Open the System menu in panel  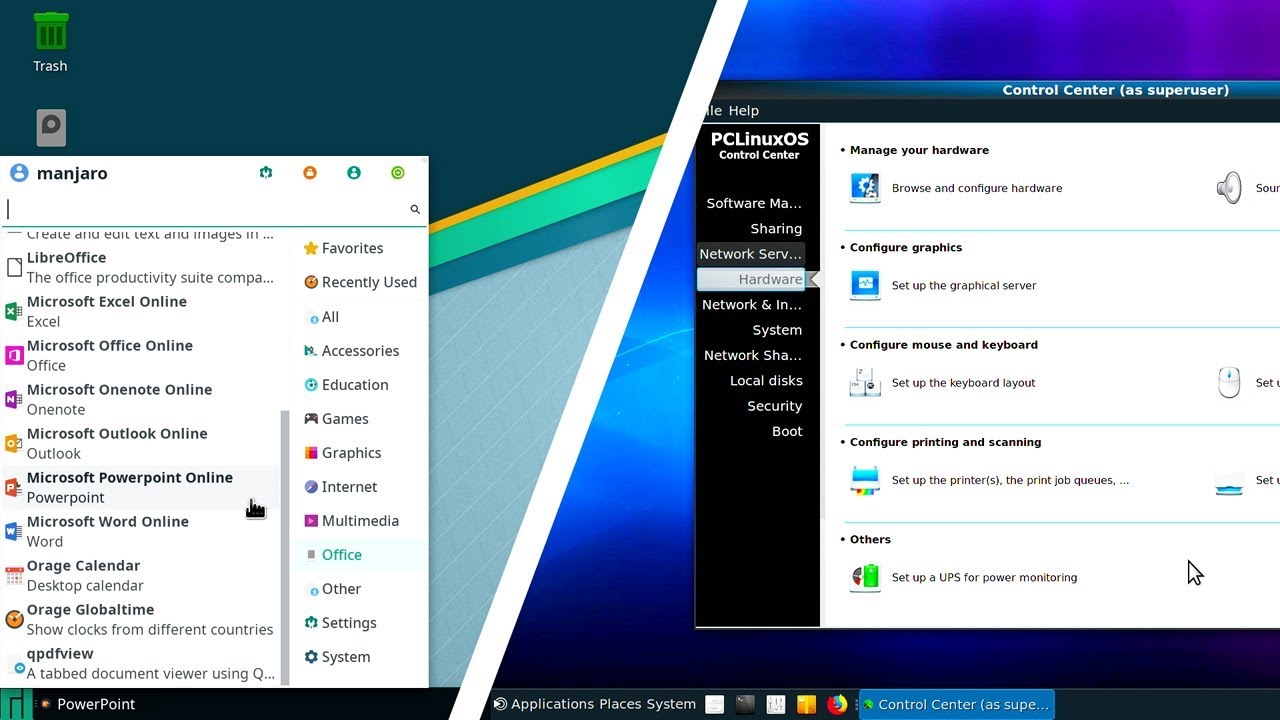(x=671, y=704)
